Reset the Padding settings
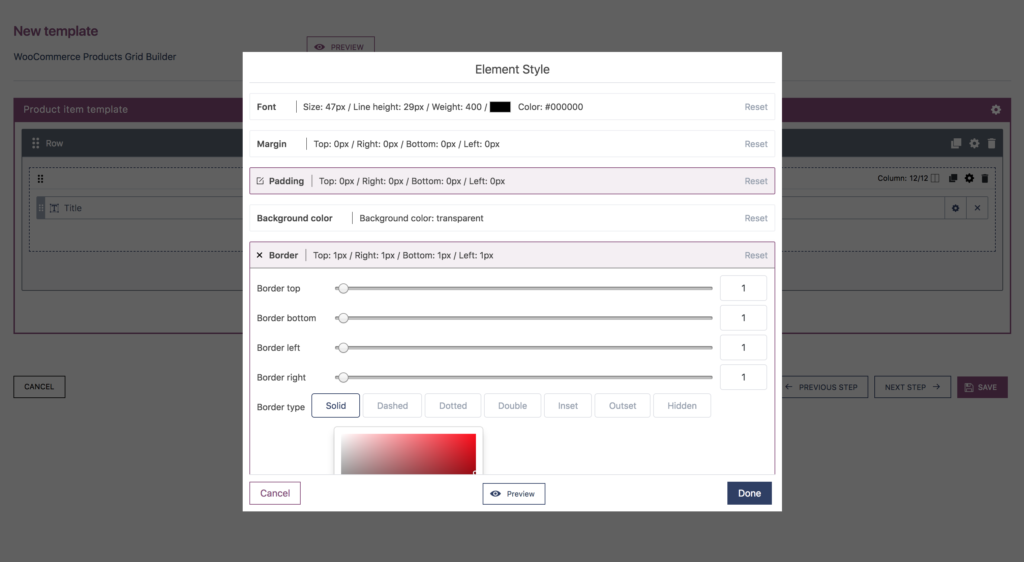This screenshot has width=1024, height=562. tap(756, 181)
